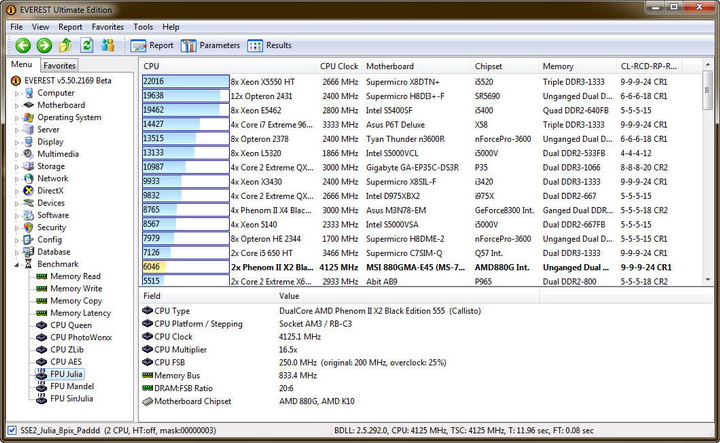Viewport: 720px width, 443px height.
Task: Select the Memory Latency benchmark
Action: 80,313
